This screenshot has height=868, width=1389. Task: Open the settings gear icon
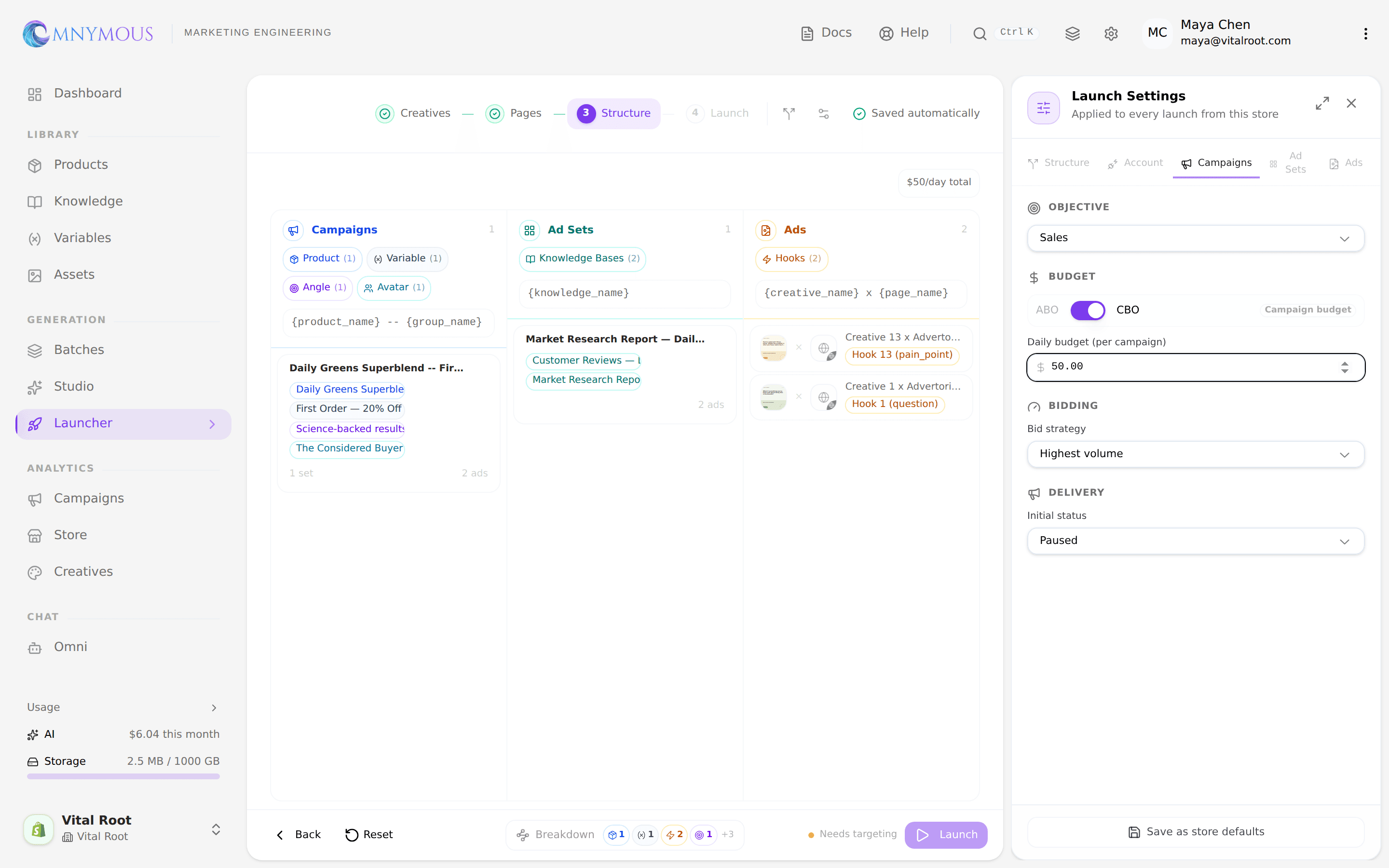coord(1111,34)
